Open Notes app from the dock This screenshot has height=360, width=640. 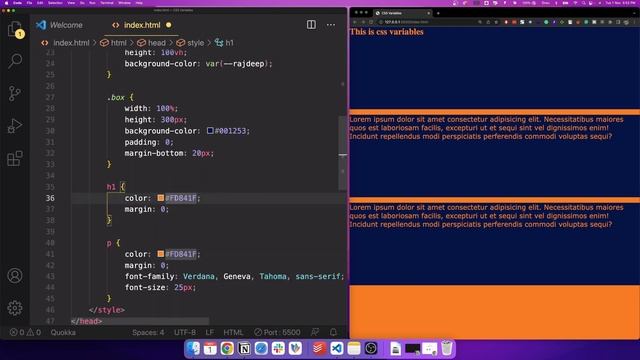(x=354, y=348)
